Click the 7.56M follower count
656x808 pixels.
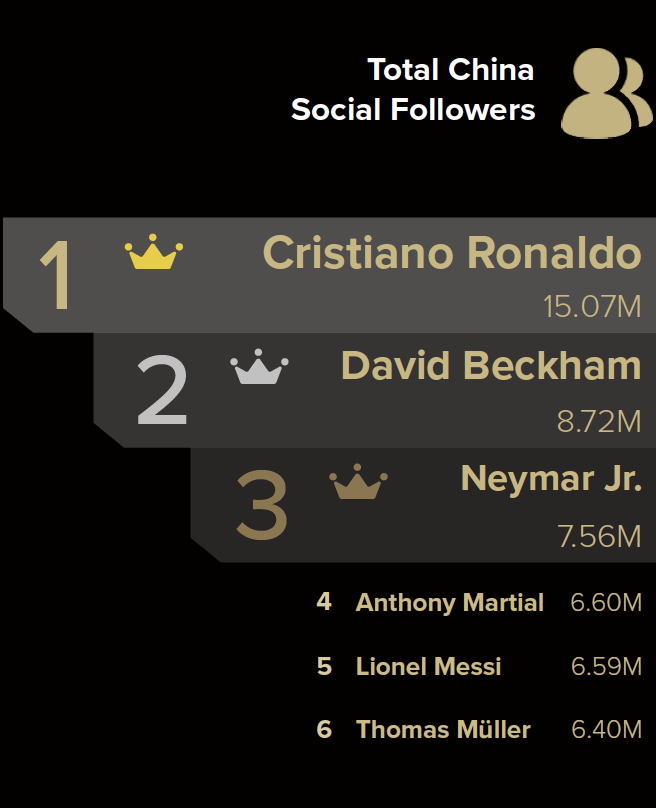(599, 536)
